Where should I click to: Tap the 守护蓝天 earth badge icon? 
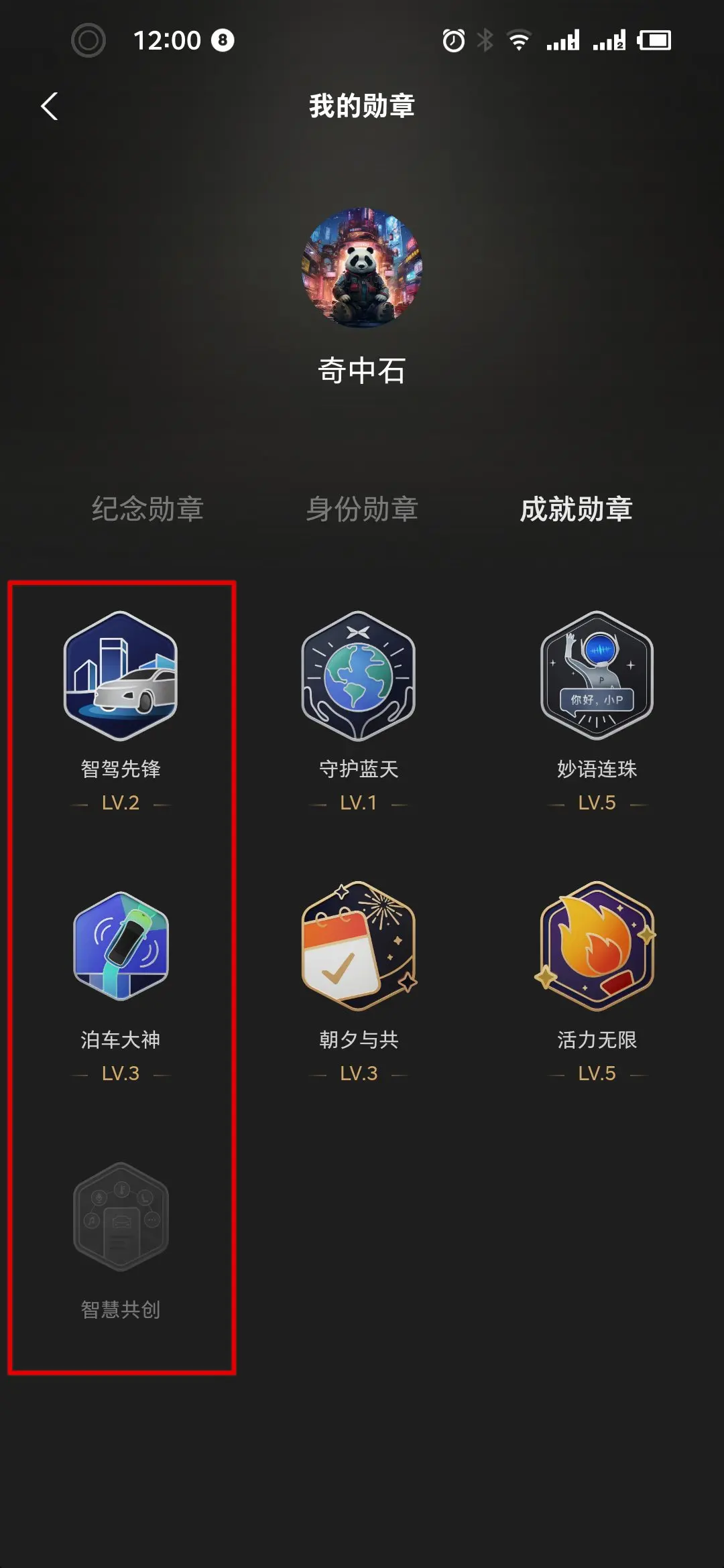[359, 675]
